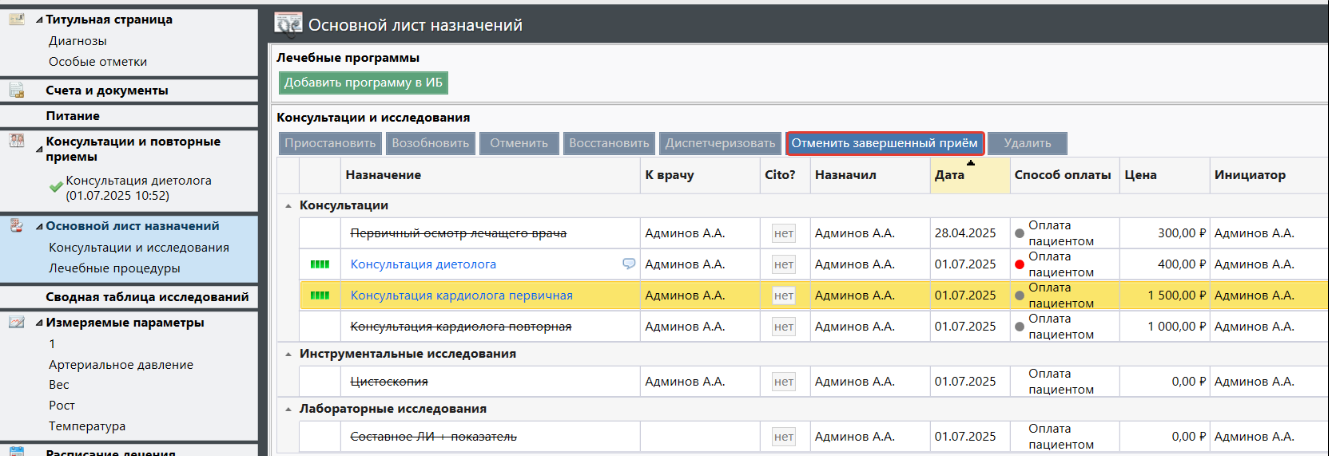Click the Основной лист назначений sidebar icon
Image resolution: width=1329 pixels, height=456 pixels.
[17, 226]
